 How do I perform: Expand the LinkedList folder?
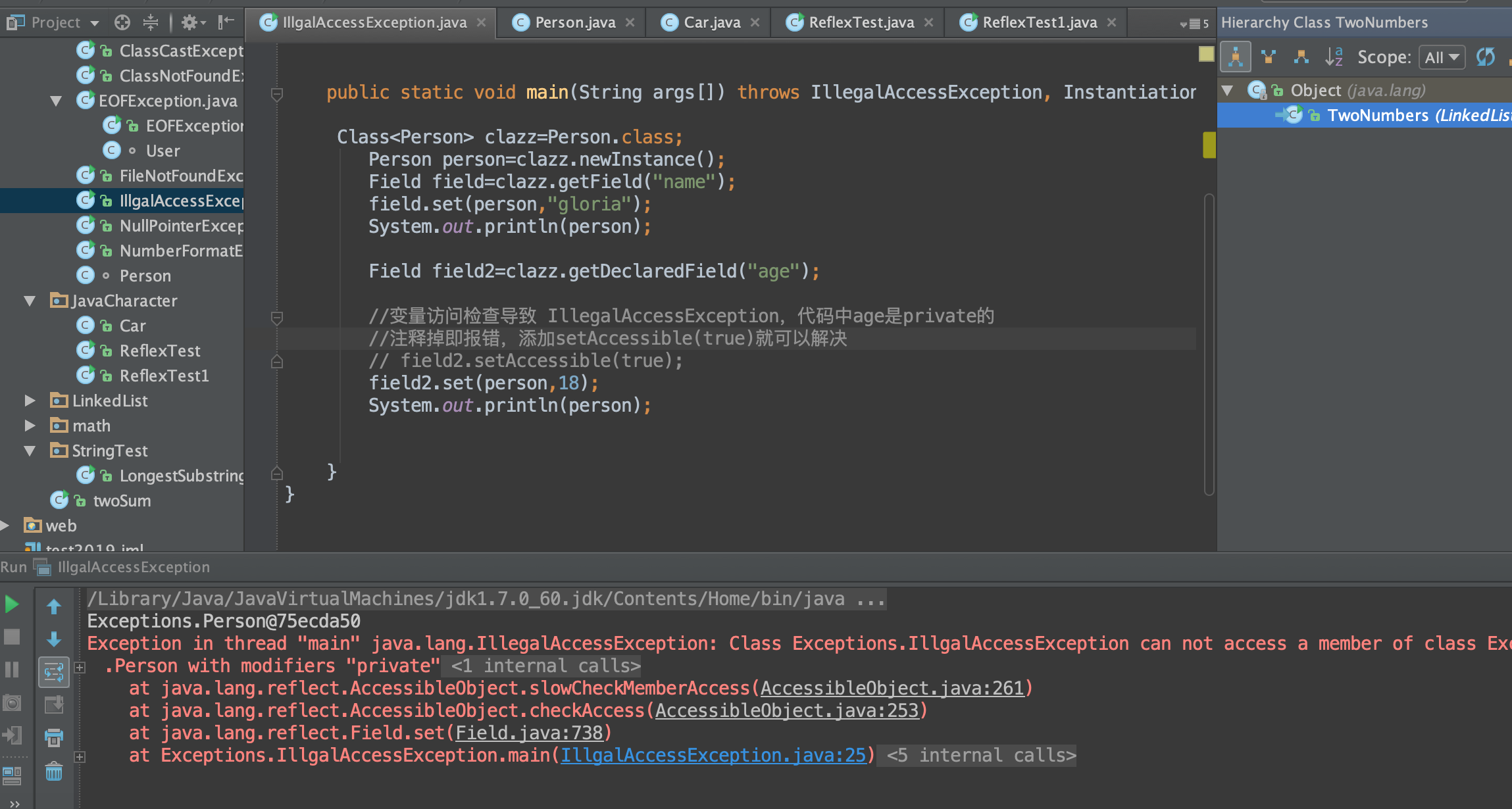30,401
